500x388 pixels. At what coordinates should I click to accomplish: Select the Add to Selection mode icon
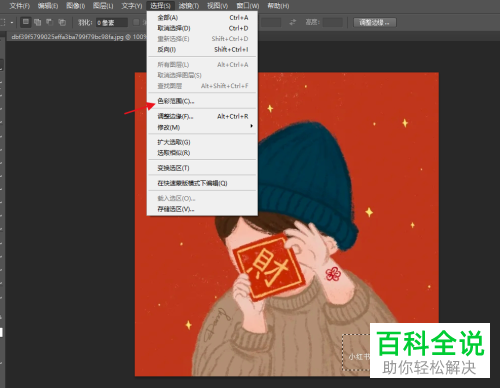pos(38,22)
